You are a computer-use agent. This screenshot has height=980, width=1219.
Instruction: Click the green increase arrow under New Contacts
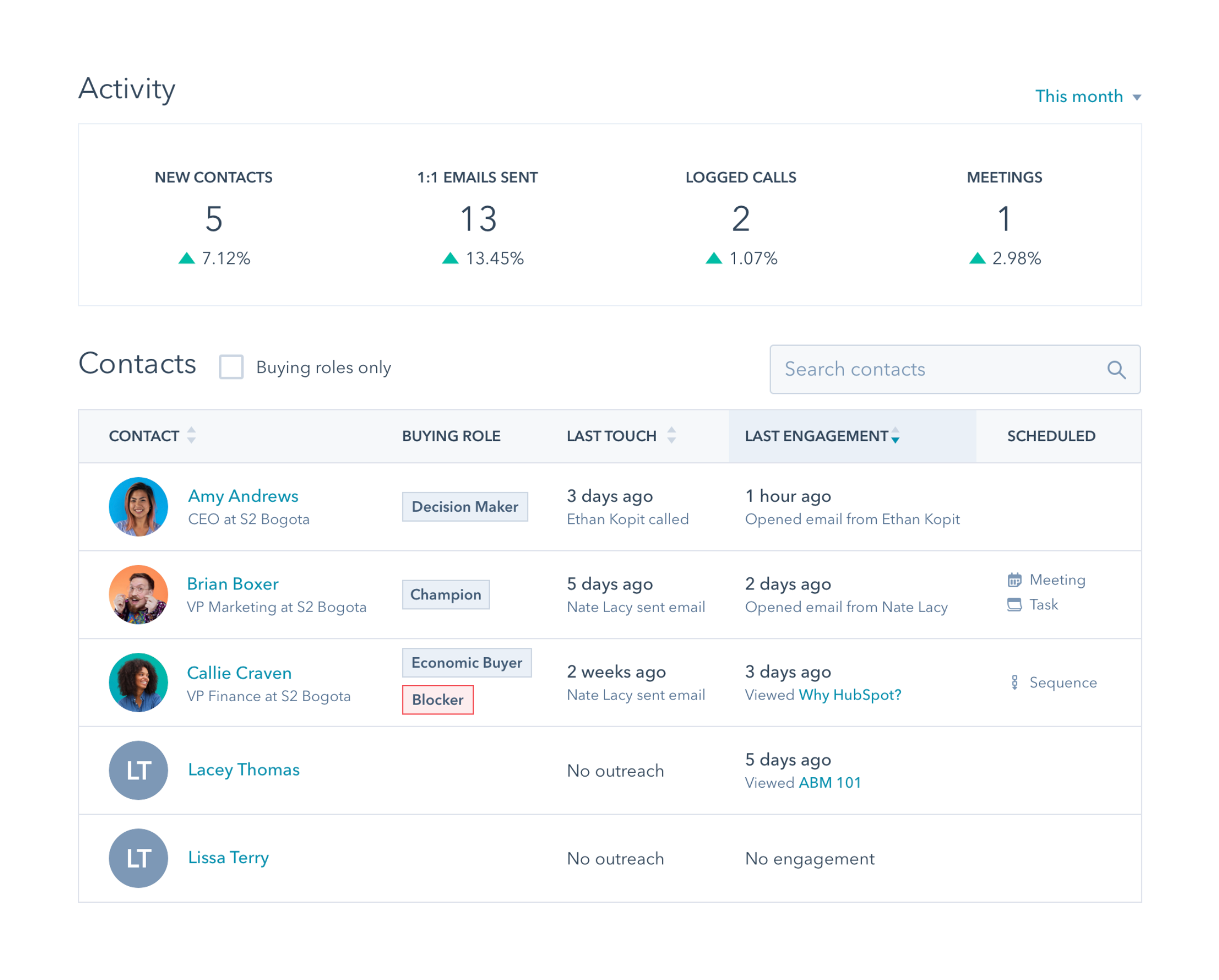point(187,258)
